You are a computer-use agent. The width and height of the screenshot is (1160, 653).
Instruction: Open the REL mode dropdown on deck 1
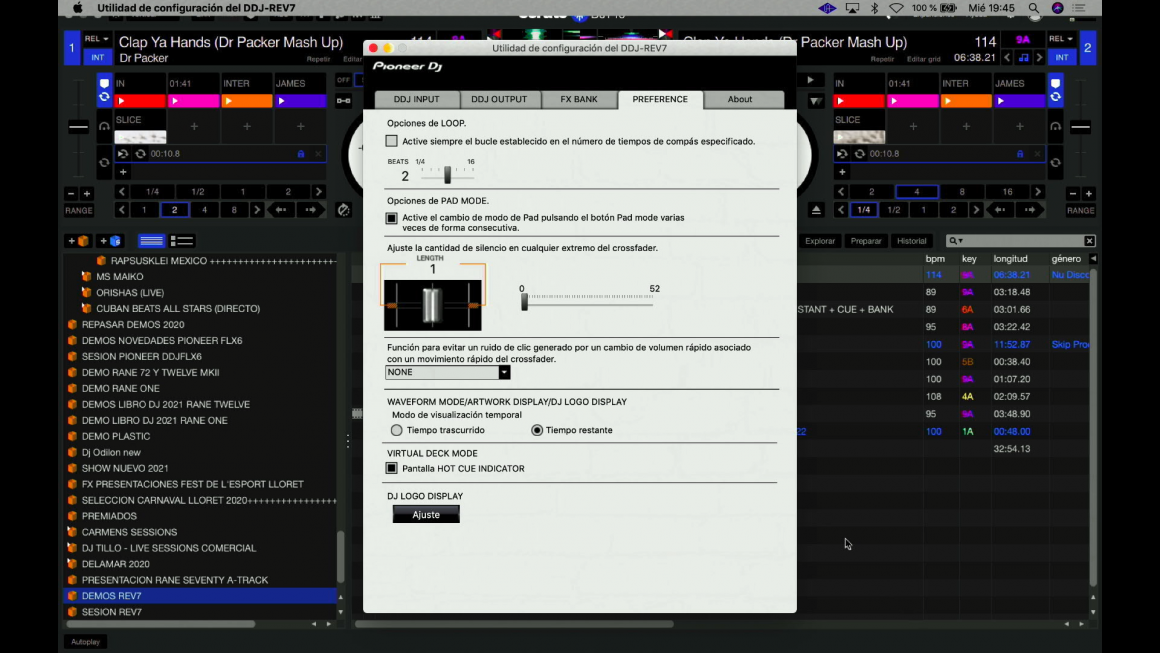point(97,39)
